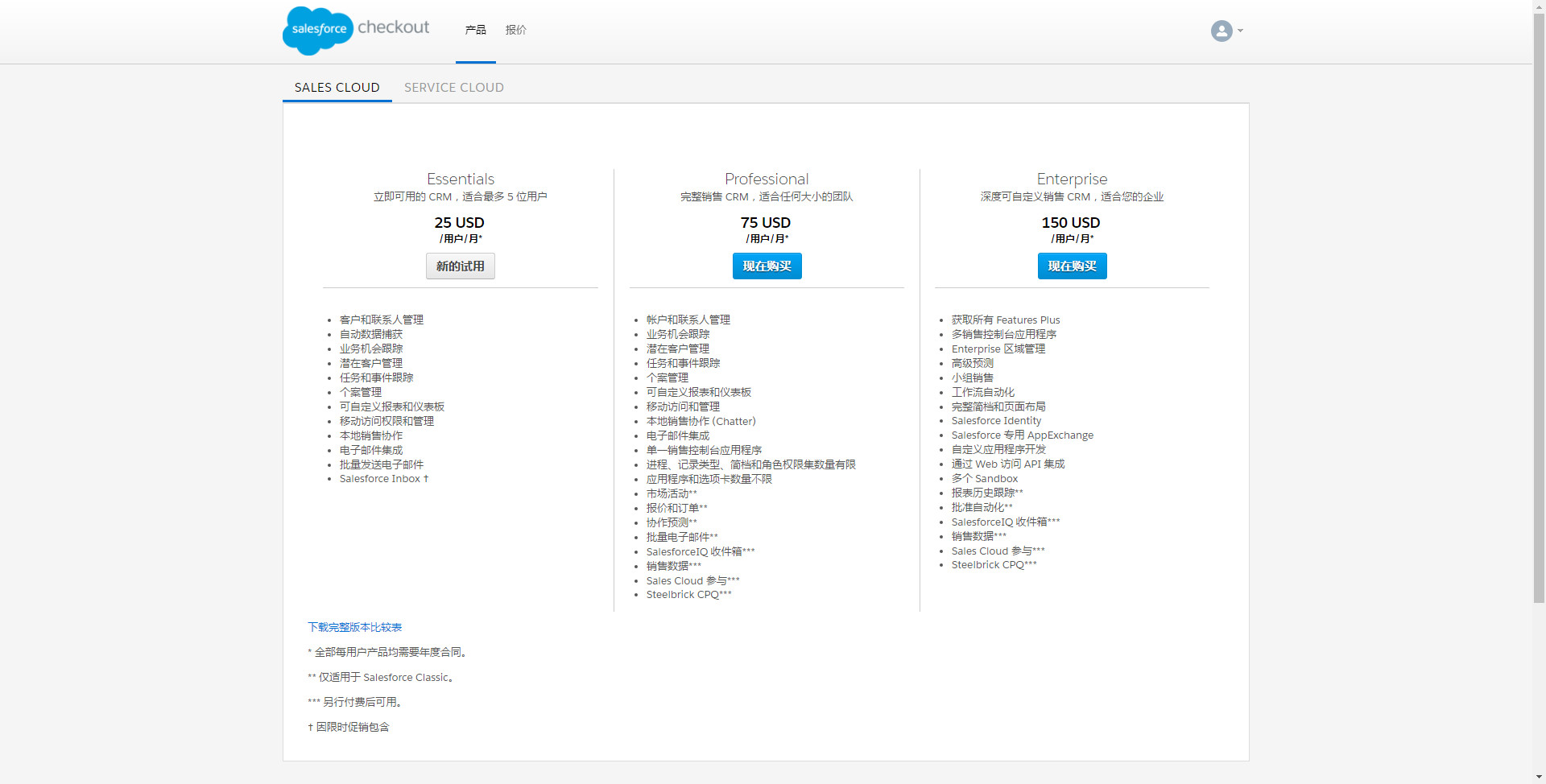Select the 25 USD price text
Viewport: 1546px width, 784px height.
click(x=460, y=222)
